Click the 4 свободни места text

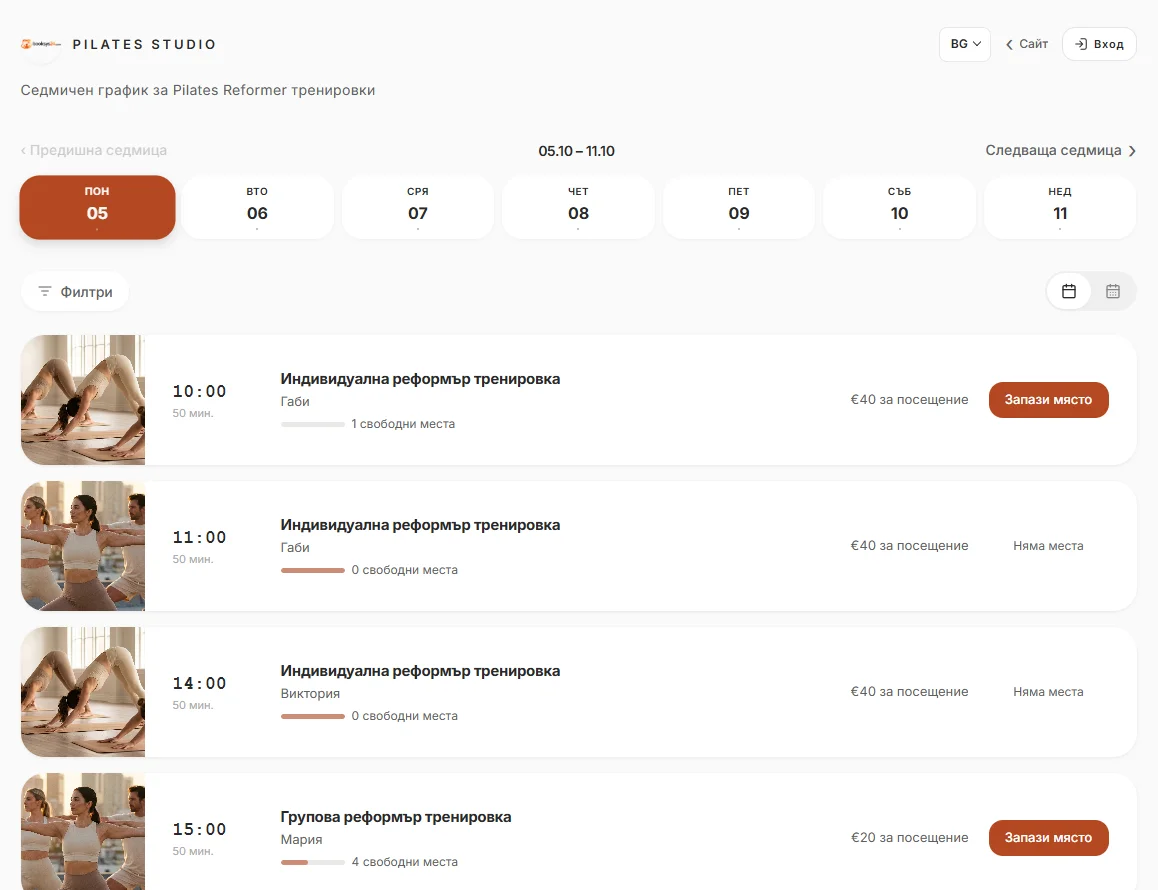point(405,862)
